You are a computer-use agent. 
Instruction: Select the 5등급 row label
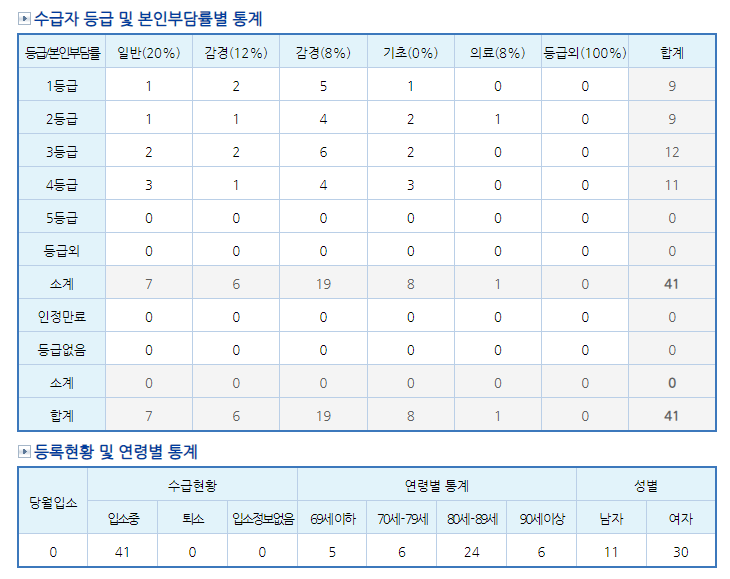pos(62,218)
